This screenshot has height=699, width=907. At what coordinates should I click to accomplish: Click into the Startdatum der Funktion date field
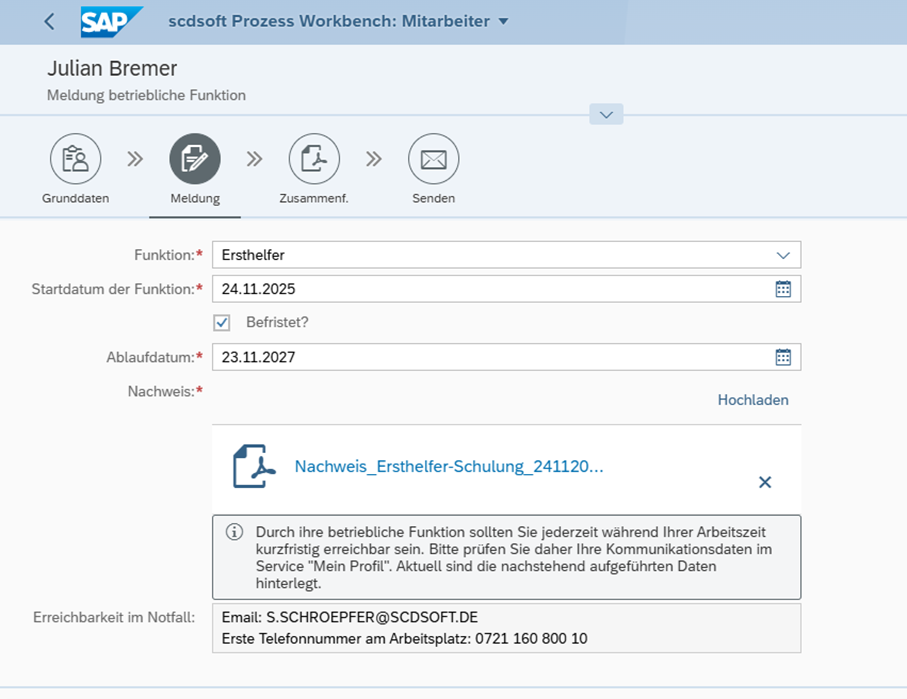click(490, 289)
